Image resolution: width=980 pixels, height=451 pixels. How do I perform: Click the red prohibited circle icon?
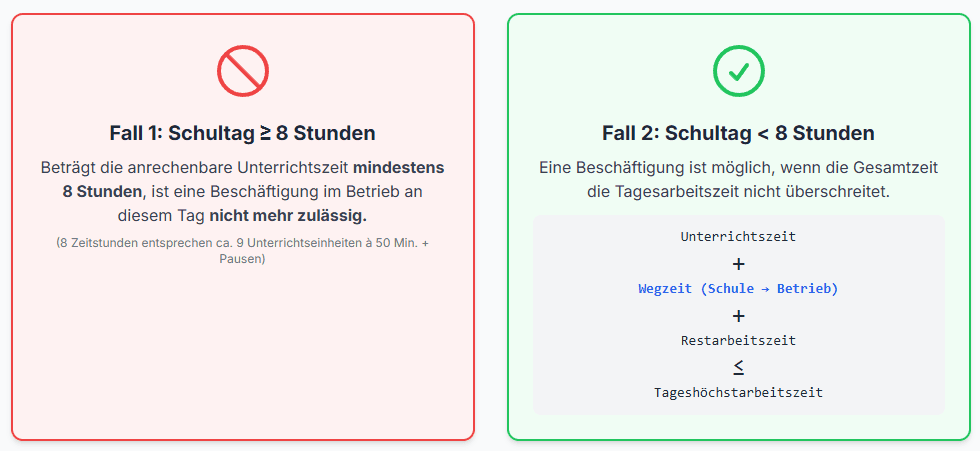click(x=243, y=72)
